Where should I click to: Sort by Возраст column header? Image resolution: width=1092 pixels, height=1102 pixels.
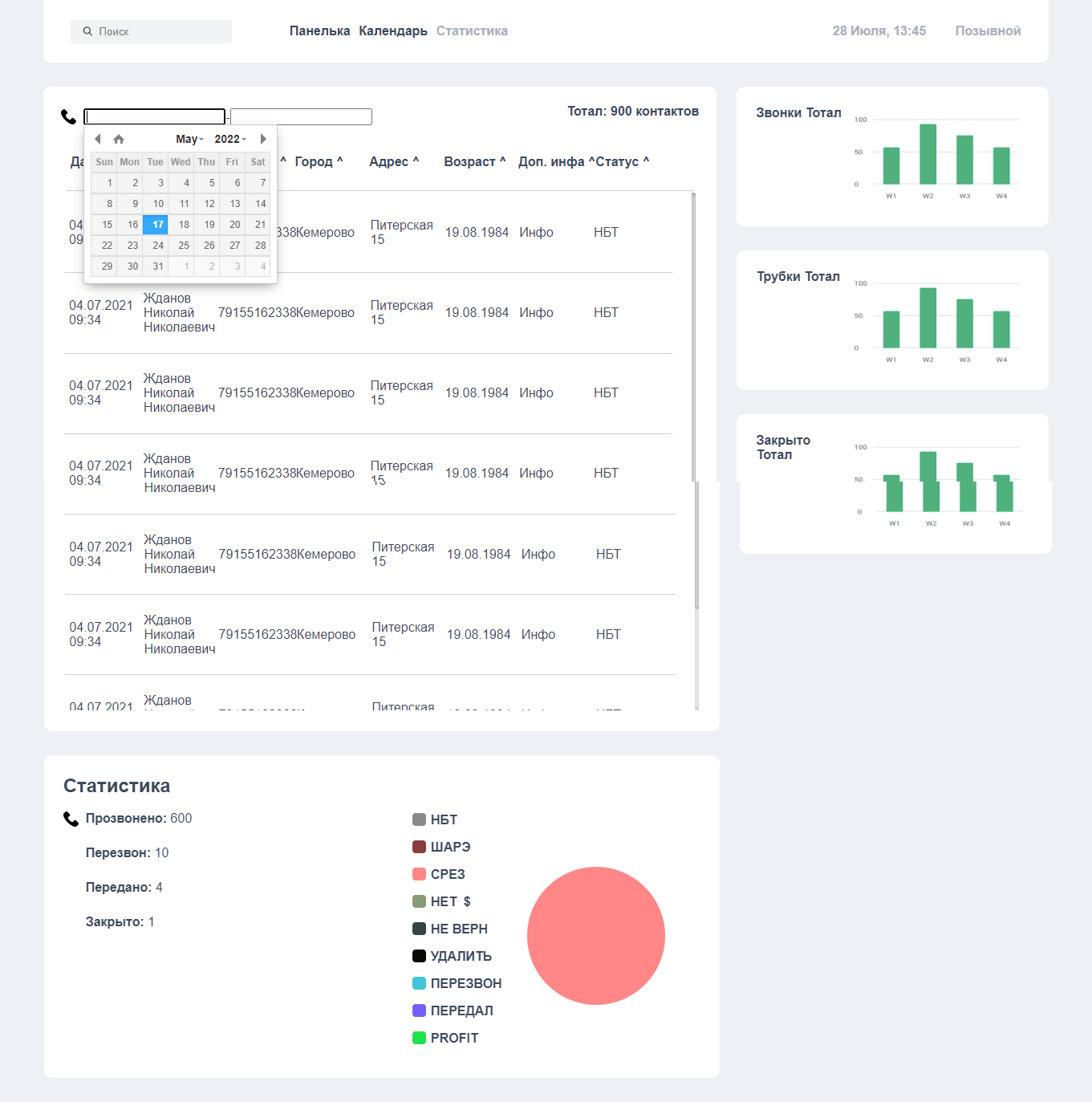pos(474,161)
